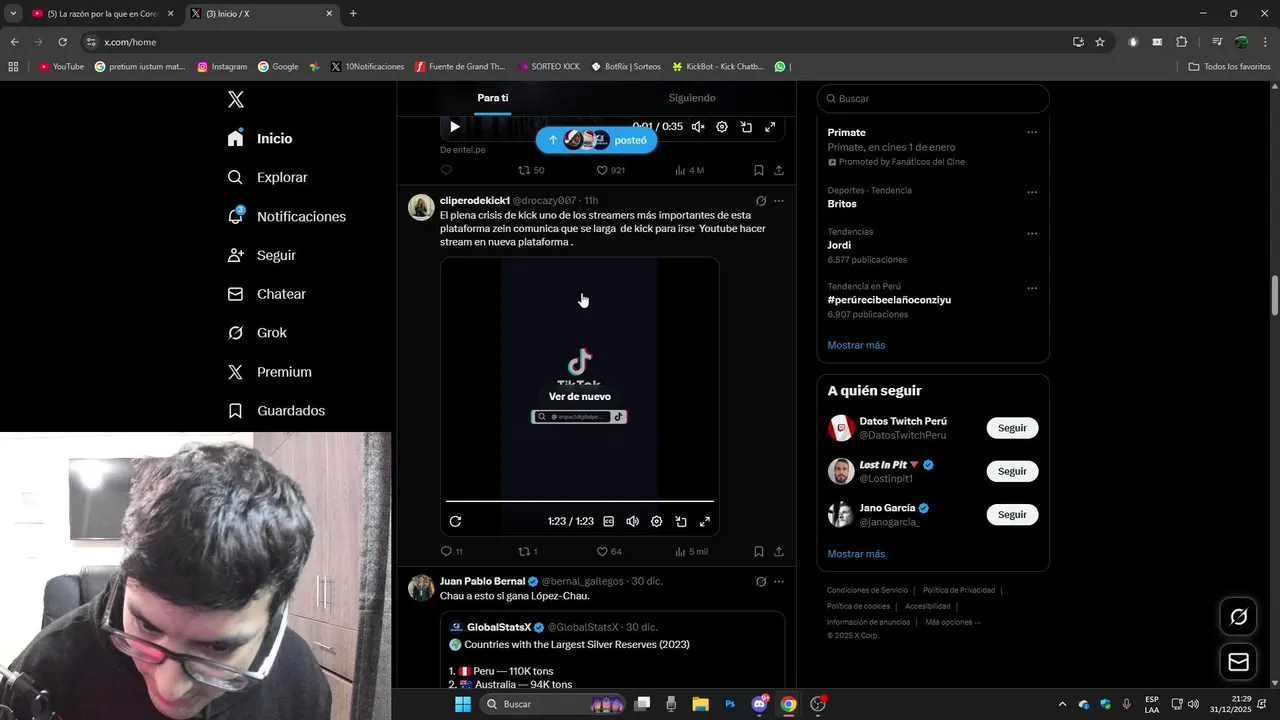Replay the 1:23 video with reload icon
Viewport: 1280px width, 720px height.
coord(456,522)
